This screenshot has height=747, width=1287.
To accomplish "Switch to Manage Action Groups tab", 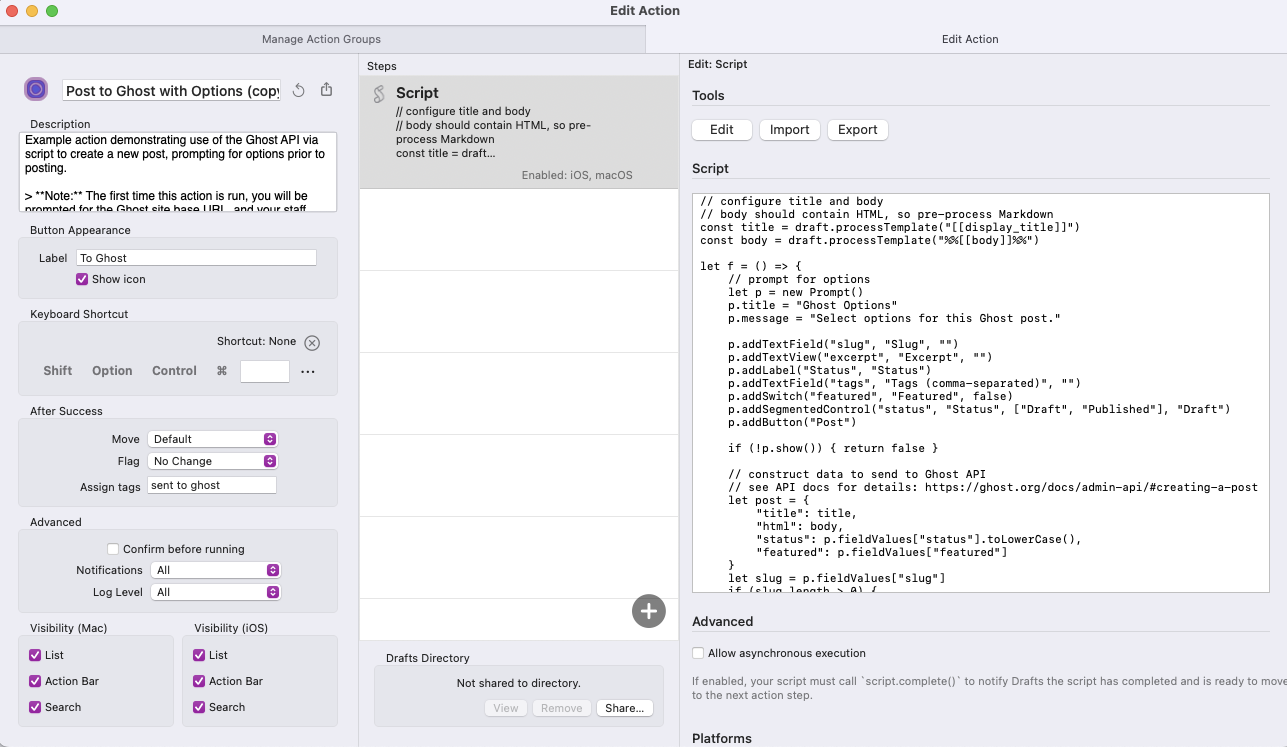I will tap(321, 39).
